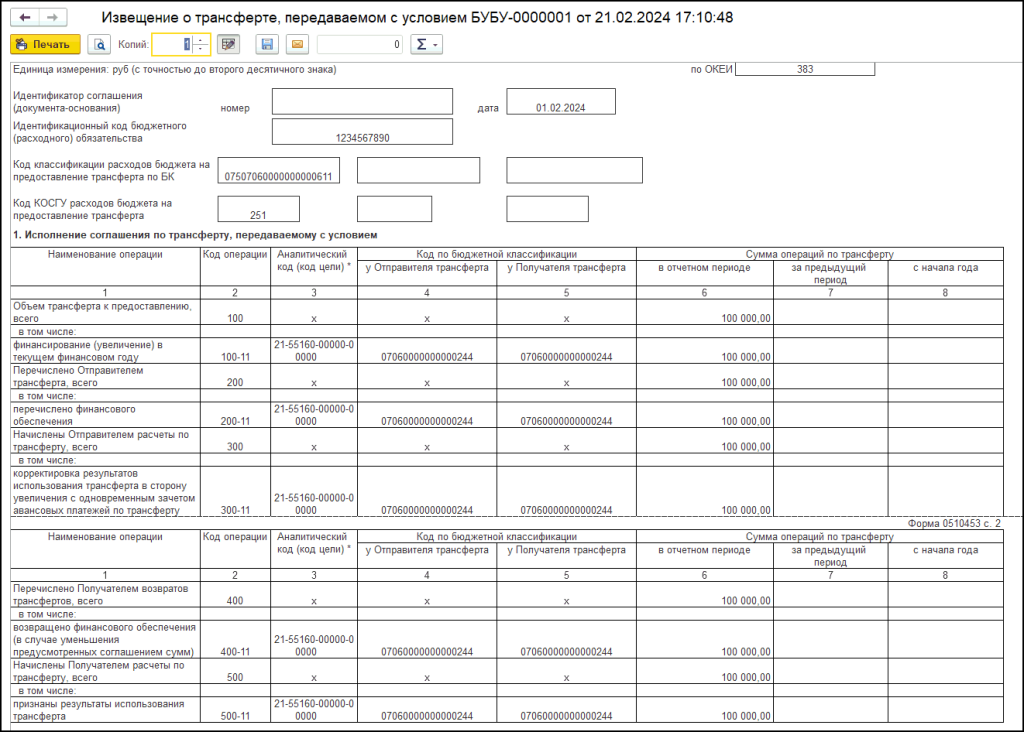The image size is (1024, 732).
Task: Save document using floppy disk icon
Action: pyautogui.click(x=267, y=44)
